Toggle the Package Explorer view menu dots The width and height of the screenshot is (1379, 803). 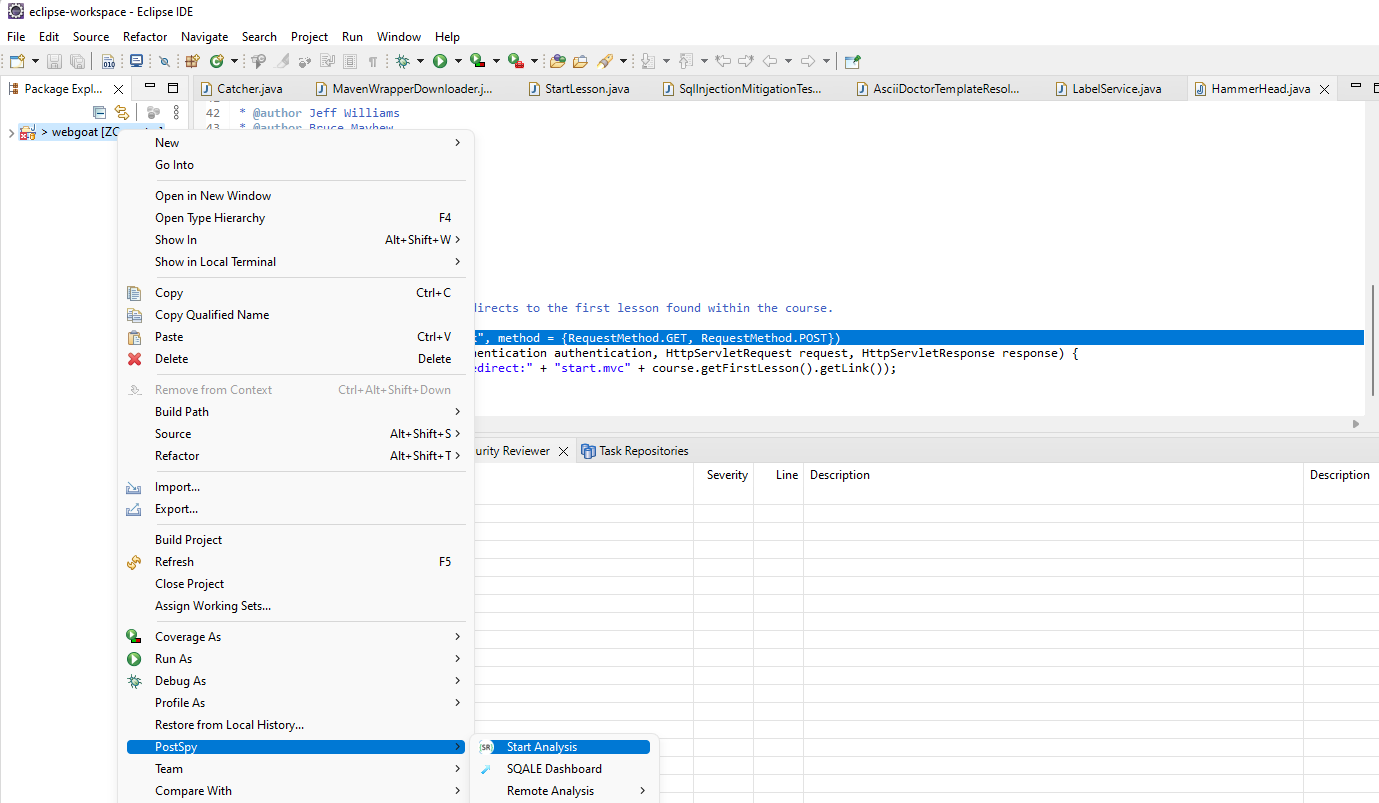coord(176,112)
